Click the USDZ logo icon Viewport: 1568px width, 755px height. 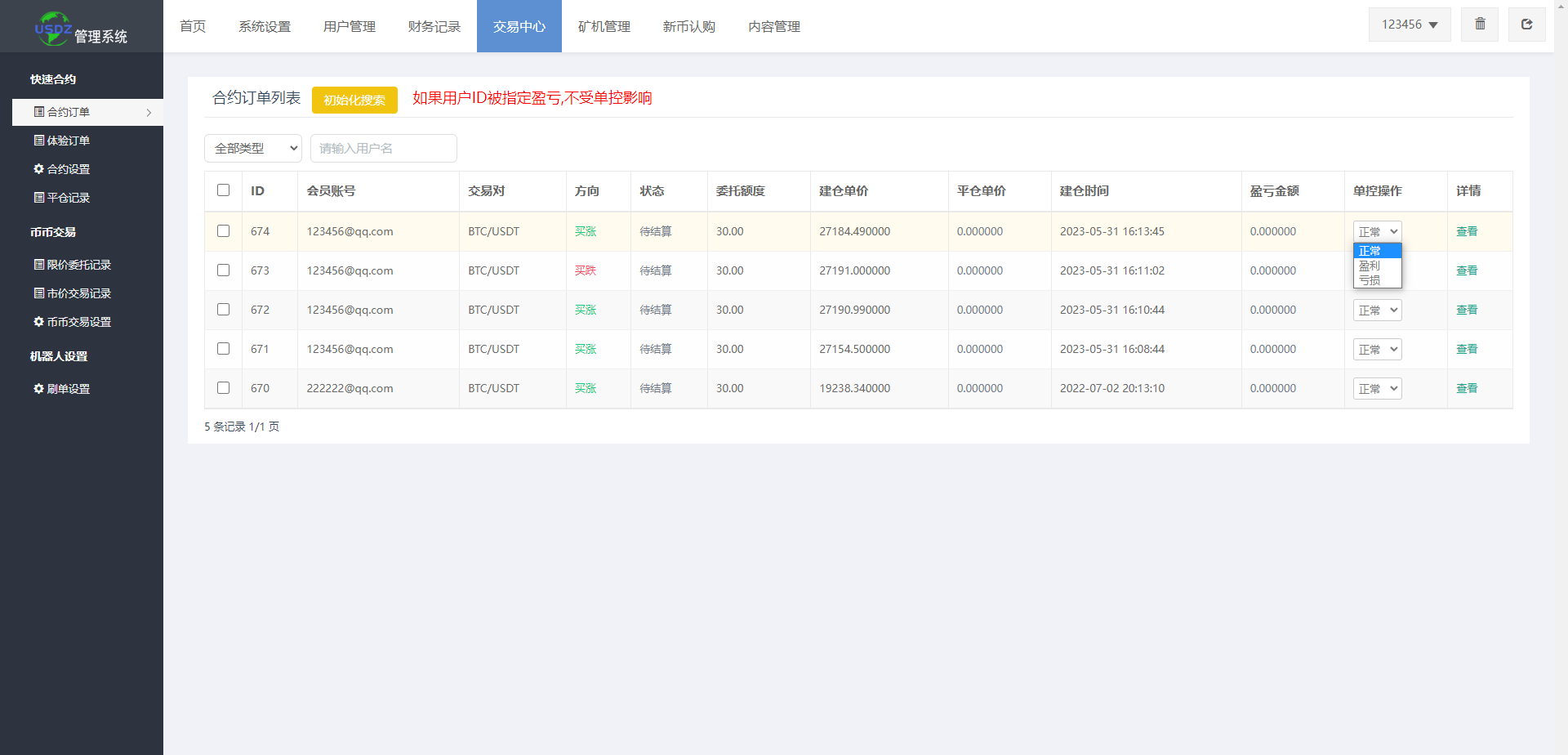tap(53, 29)
